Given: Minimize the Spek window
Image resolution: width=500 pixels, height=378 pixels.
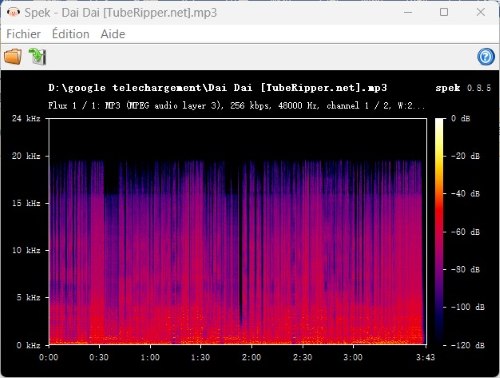Looking at the screenshot, I should pos(408,13).
